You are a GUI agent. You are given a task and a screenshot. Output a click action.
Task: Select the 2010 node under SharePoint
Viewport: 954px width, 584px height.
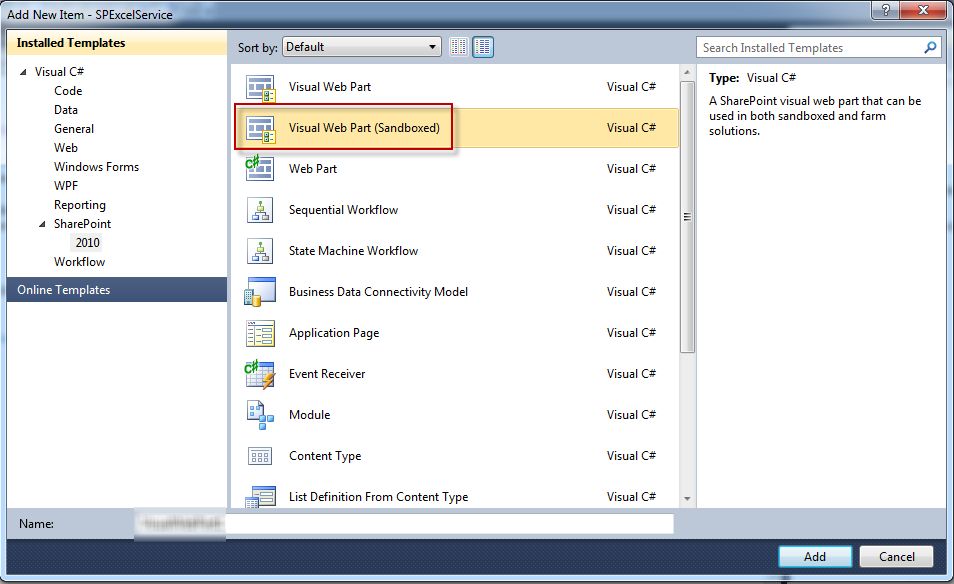pos(87,243)
